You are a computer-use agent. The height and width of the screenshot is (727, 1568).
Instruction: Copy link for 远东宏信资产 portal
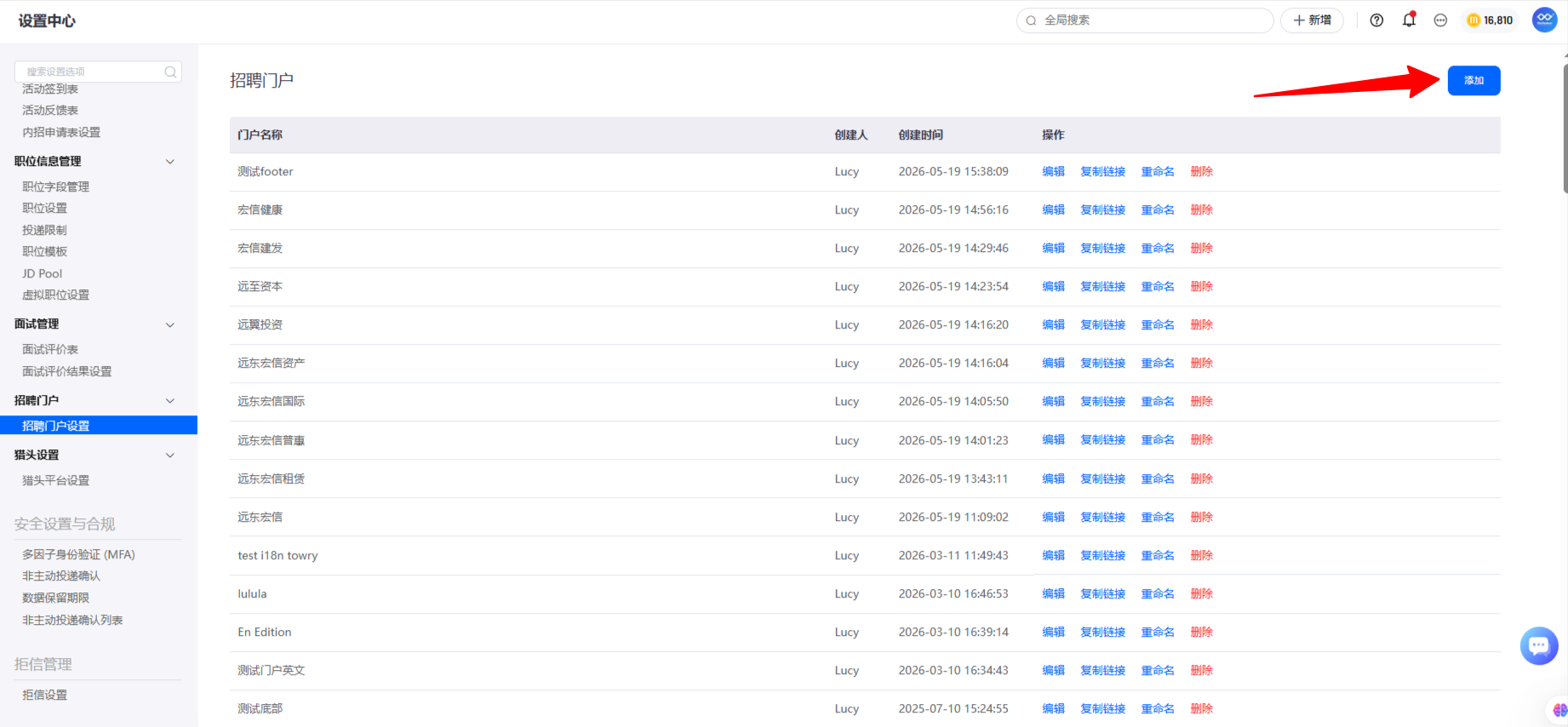[1102, 363]
